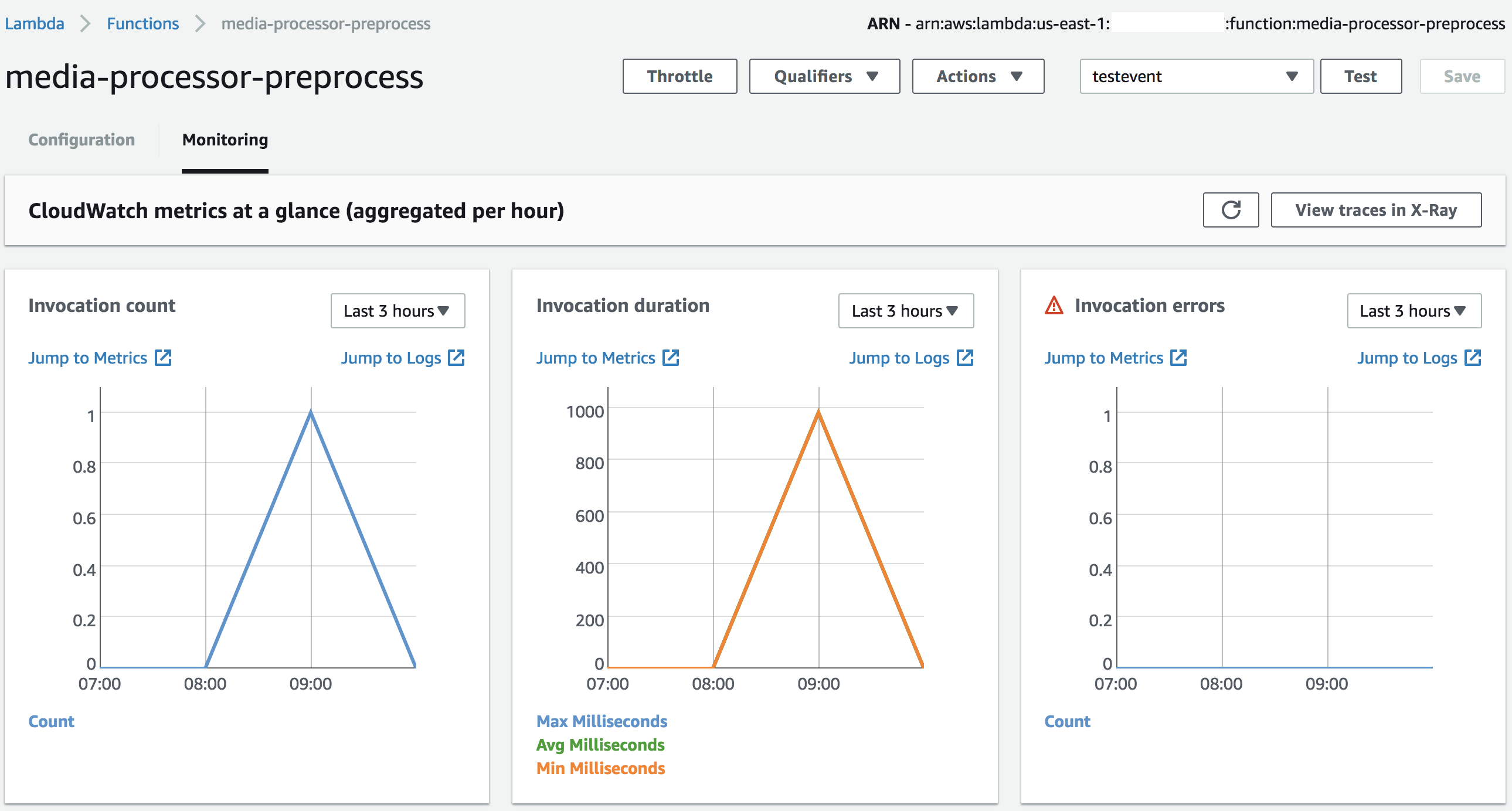Screen dimensions: 1512x811
Task: Open external link icon beside Invocation errors Jump to Logs
Action: click(1472, 358)
